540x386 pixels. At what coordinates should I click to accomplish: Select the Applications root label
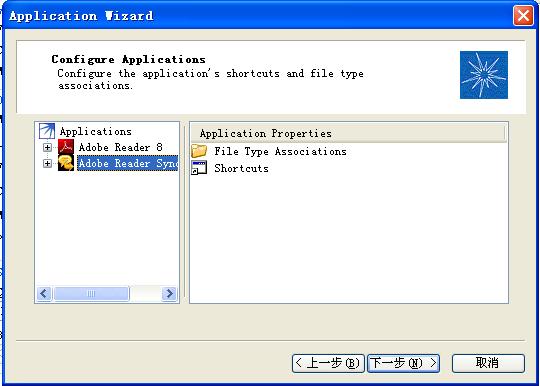95,132
